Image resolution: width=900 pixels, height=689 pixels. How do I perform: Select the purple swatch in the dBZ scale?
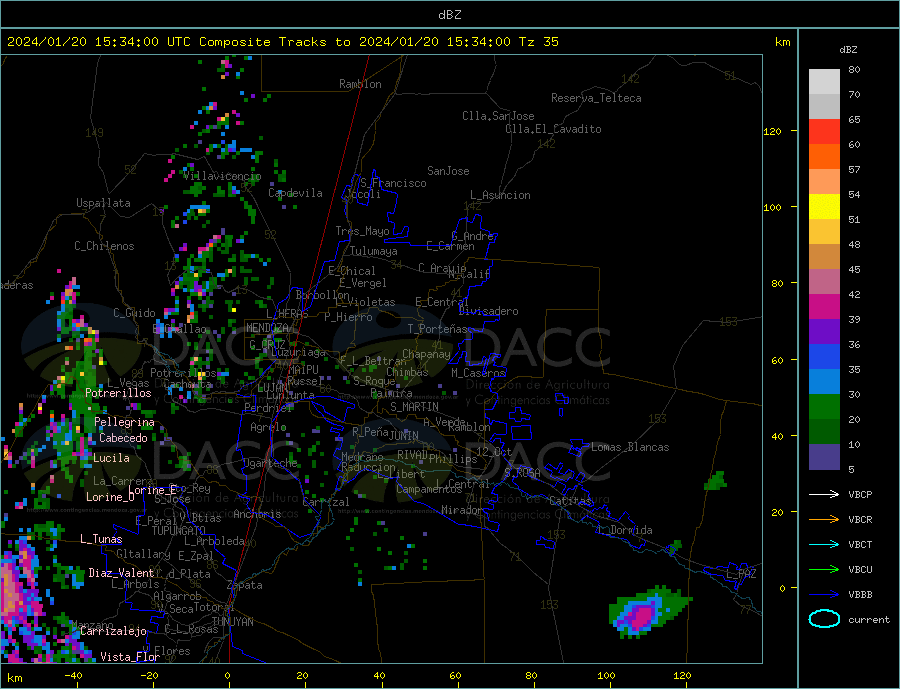click(x=824, y=332)
